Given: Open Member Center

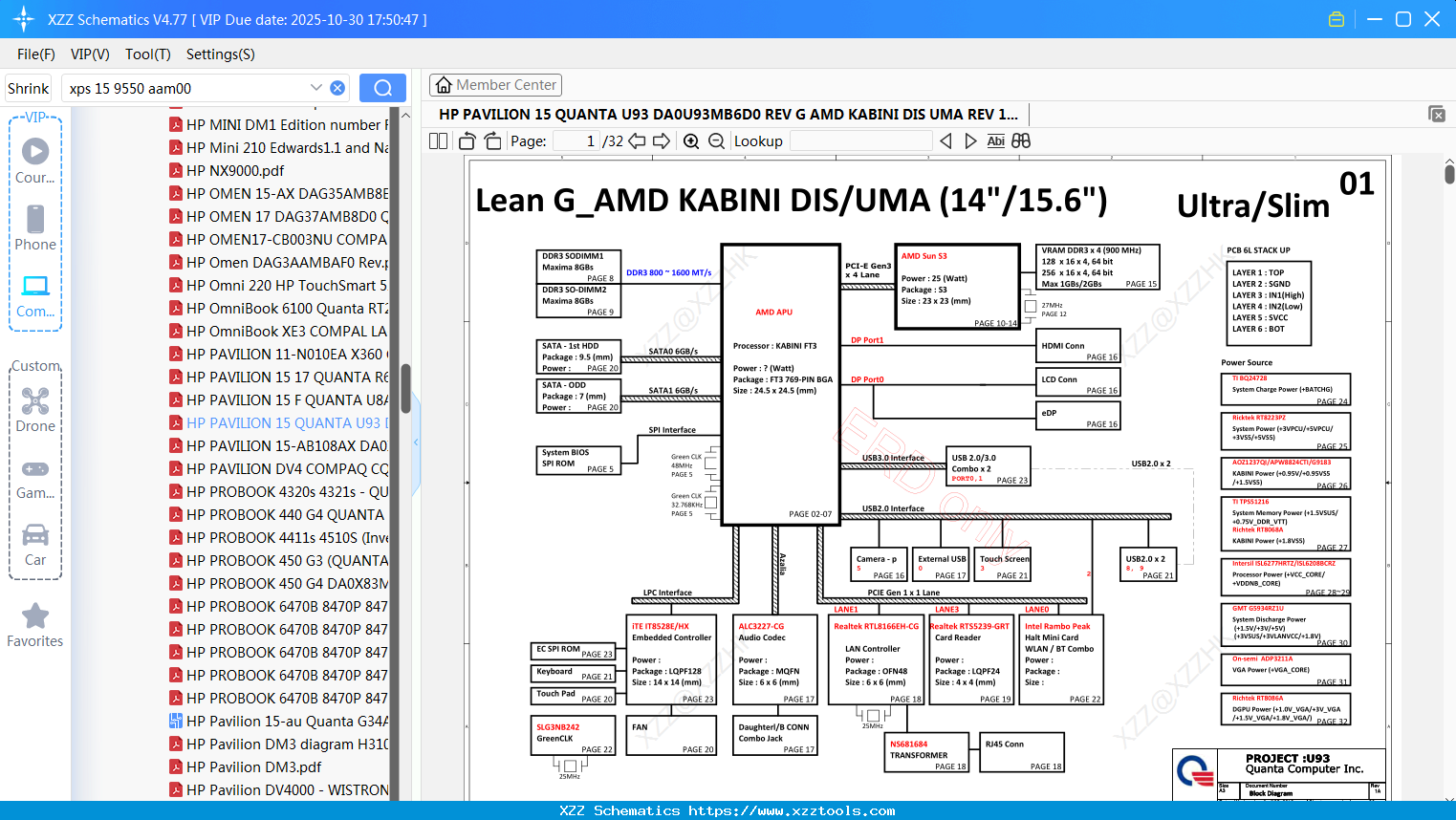Looking at the screenshot, I should click(495, 85).
